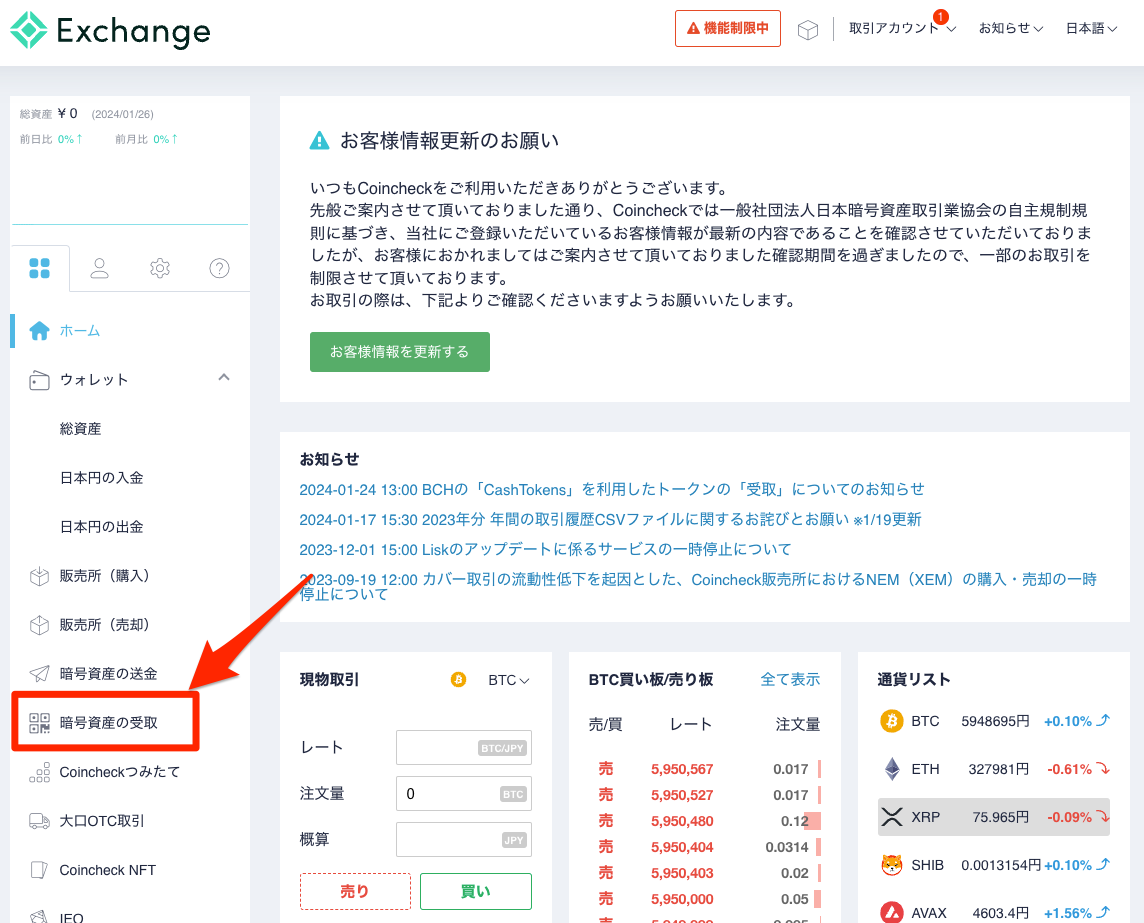Click ETH -0.61% down arrow
Screen dimensions: 1144x923
click(1103, 769)
